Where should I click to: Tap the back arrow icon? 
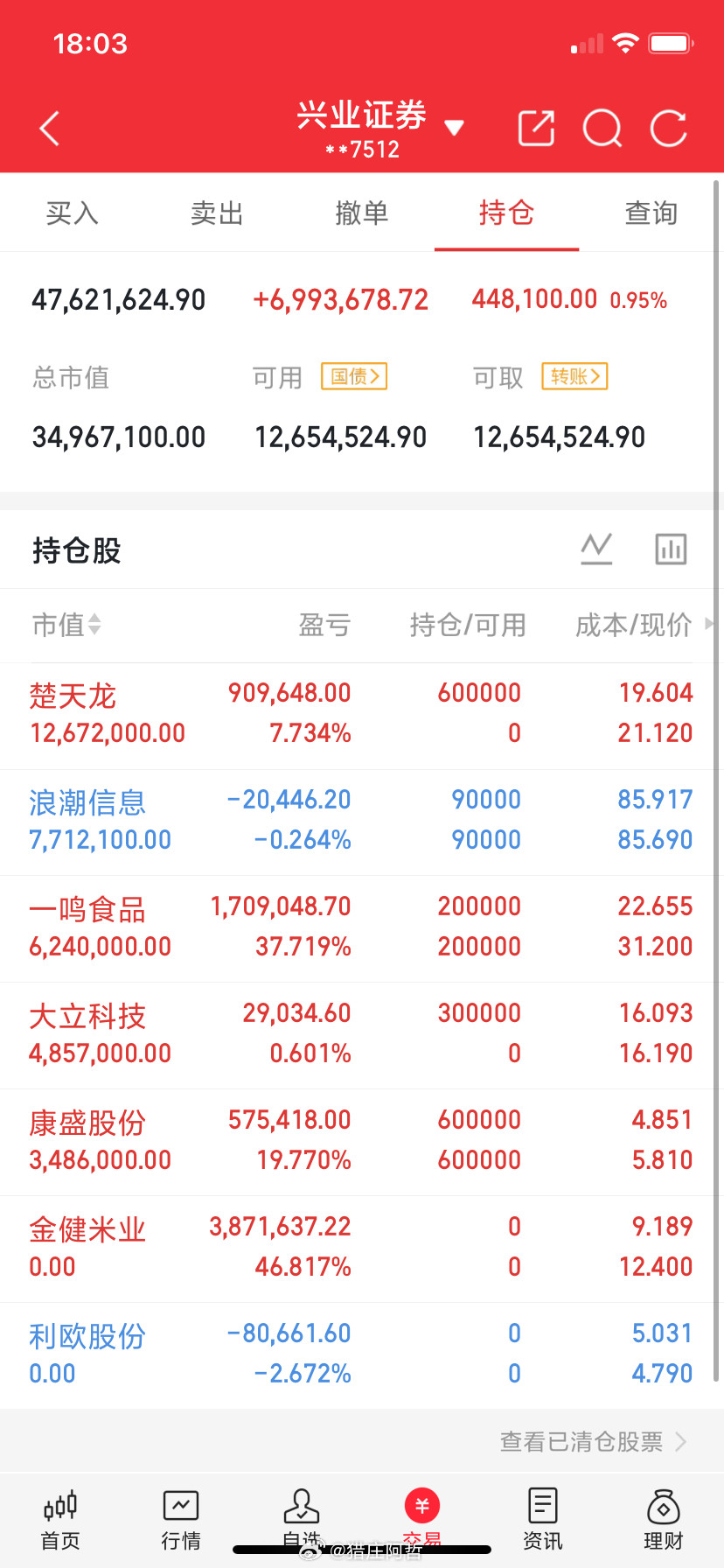(x=50, y=129)
